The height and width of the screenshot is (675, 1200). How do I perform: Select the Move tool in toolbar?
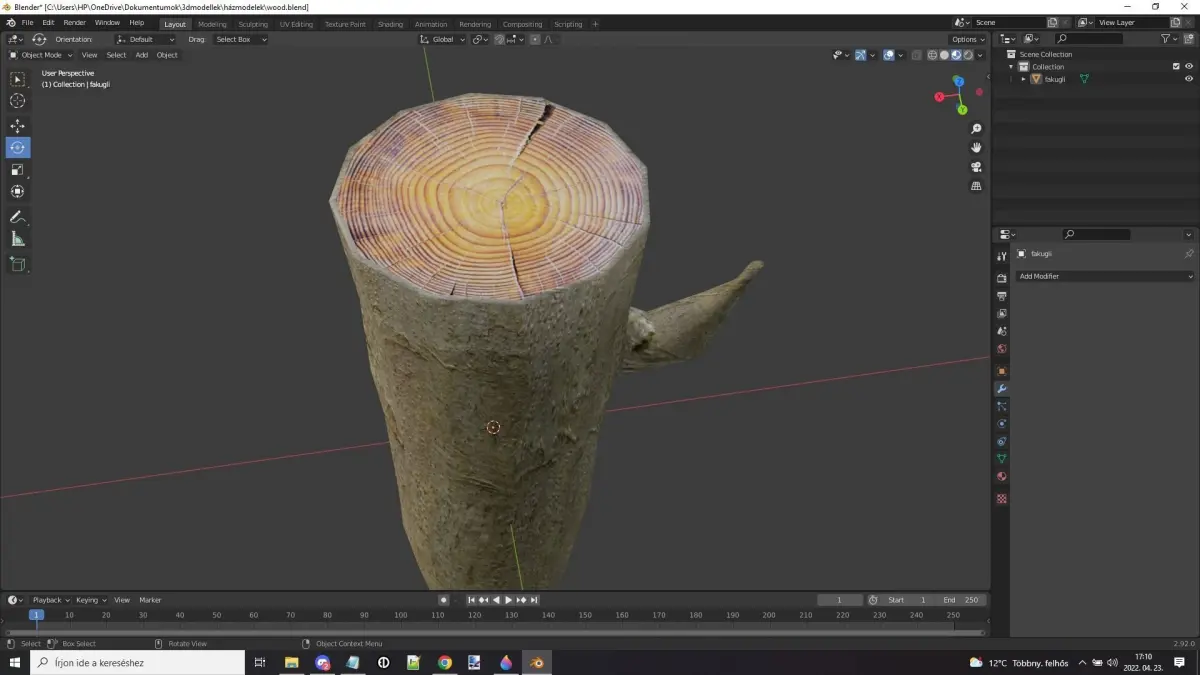[x=17, y=126]
